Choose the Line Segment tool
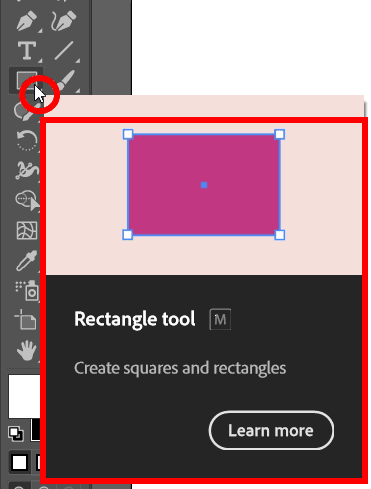371x489 pixels. click(63, 51)
